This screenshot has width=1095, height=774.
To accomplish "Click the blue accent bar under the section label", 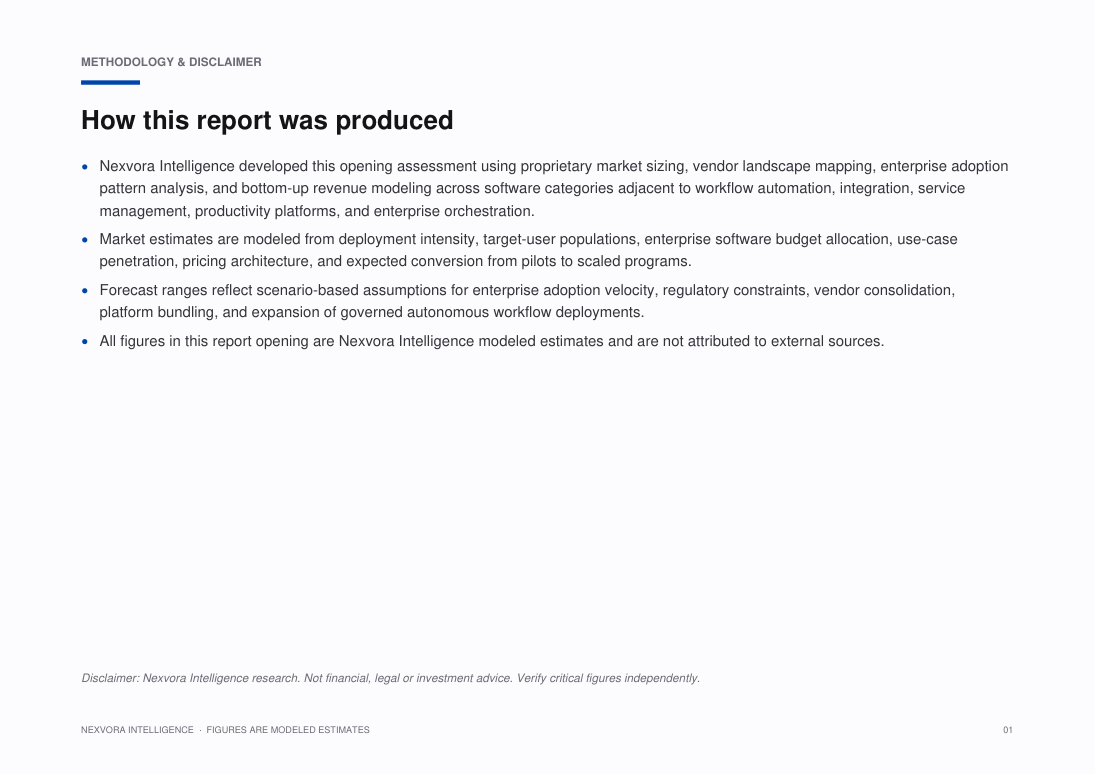I will tap(110, 82).
